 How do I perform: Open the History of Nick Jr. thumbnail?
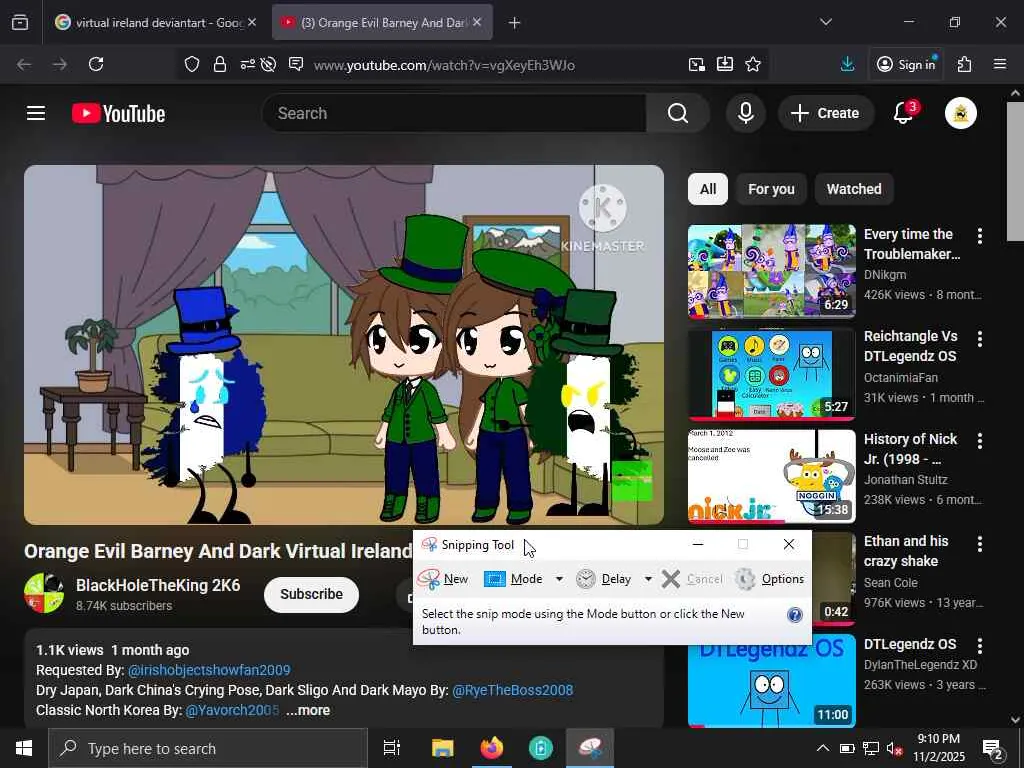[771, 476]
